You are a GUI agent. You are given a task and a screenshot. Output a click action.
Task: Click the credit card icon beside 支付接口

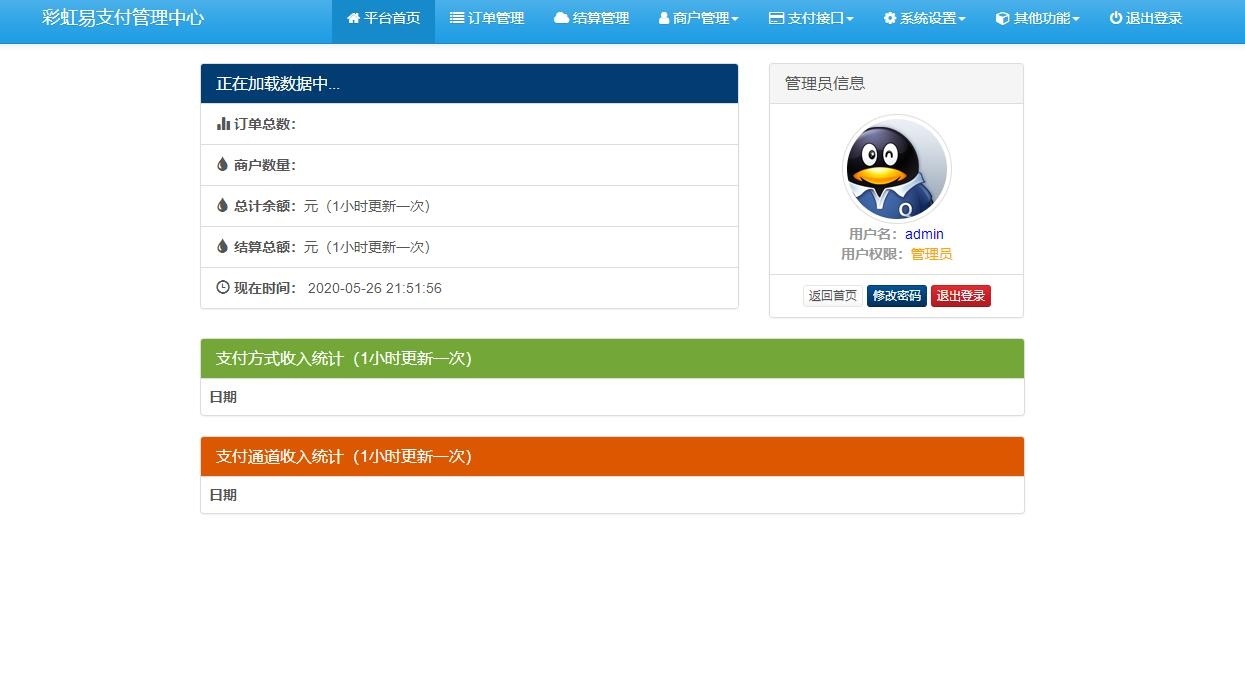[x=776, y=18]
